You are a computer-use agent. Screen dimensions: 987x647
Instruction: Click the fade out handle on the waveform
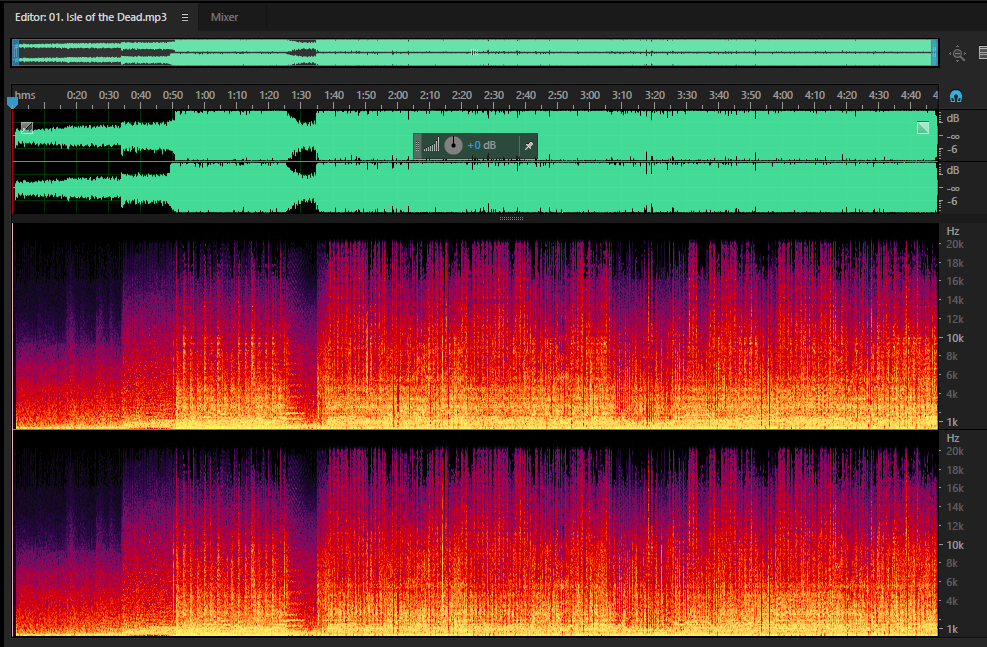click(923, 128)
